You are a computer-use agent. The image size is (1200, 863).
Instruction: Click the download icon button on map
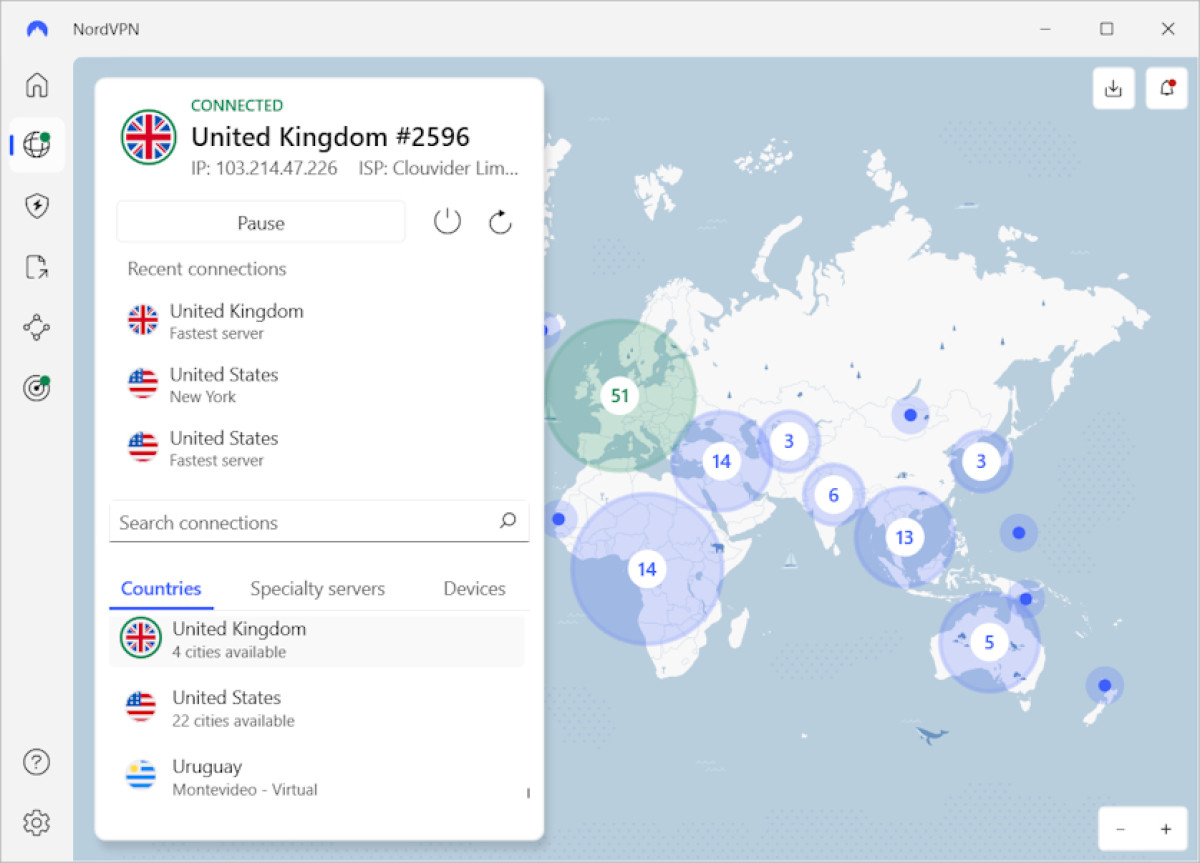[x=1113, y=88]
